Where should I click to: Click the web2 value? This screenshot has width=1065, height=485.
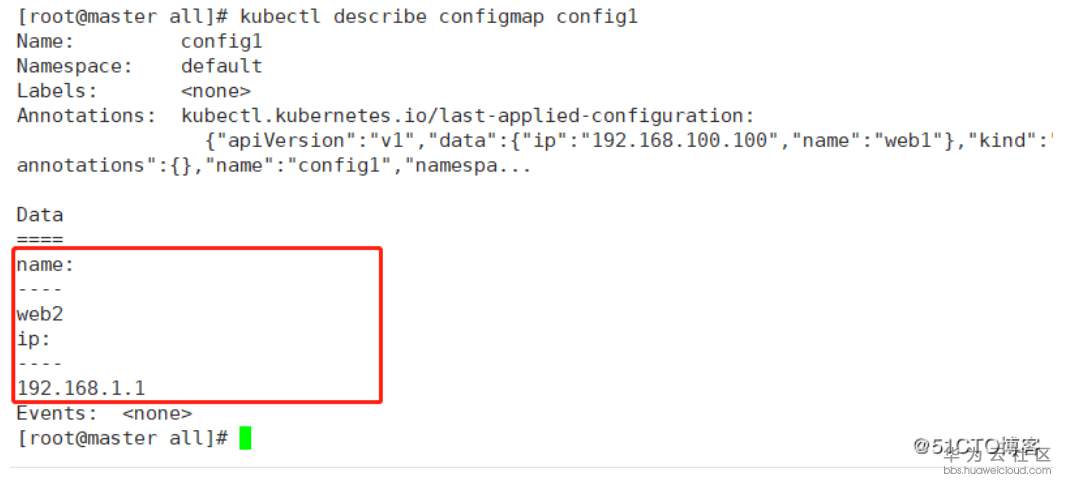[x=39, y=313]
